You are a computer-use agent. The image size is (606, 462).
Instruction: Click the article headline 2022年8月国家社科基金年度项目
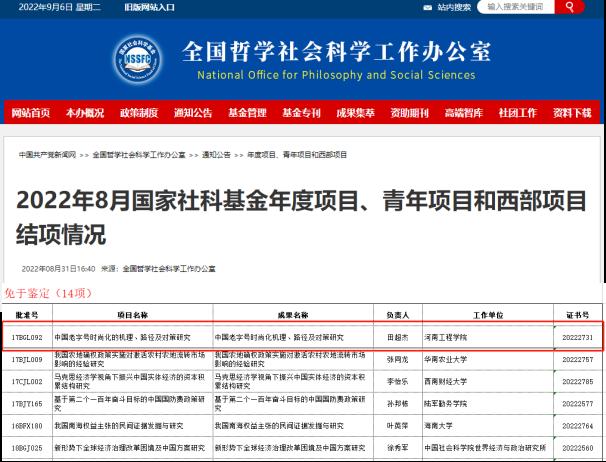tap(301, 217)
